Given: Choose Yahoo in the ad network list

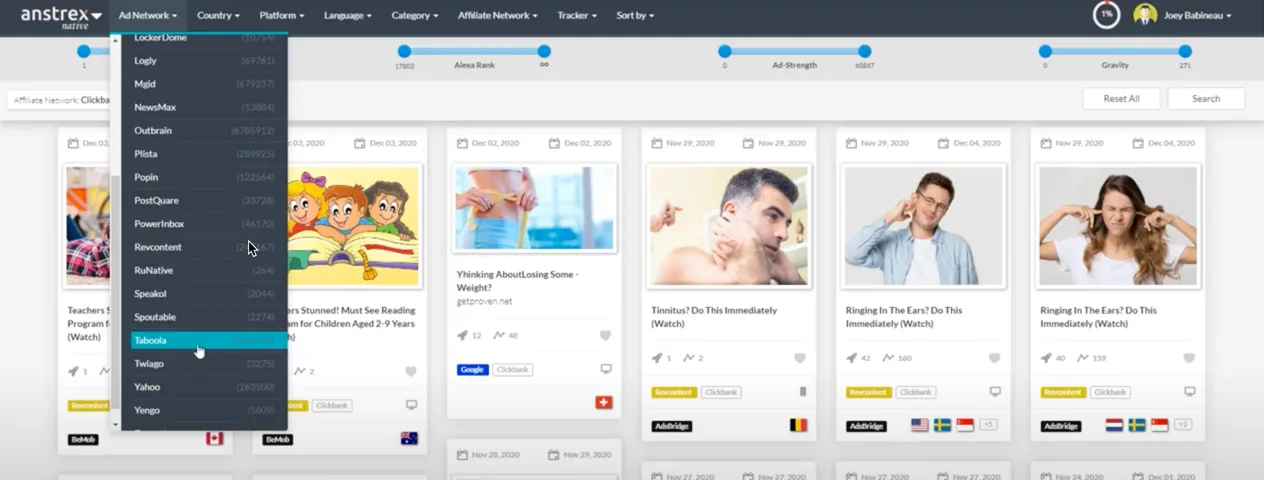Looking at the screenshot, I should pyautogui.click(x=205, y=387).
